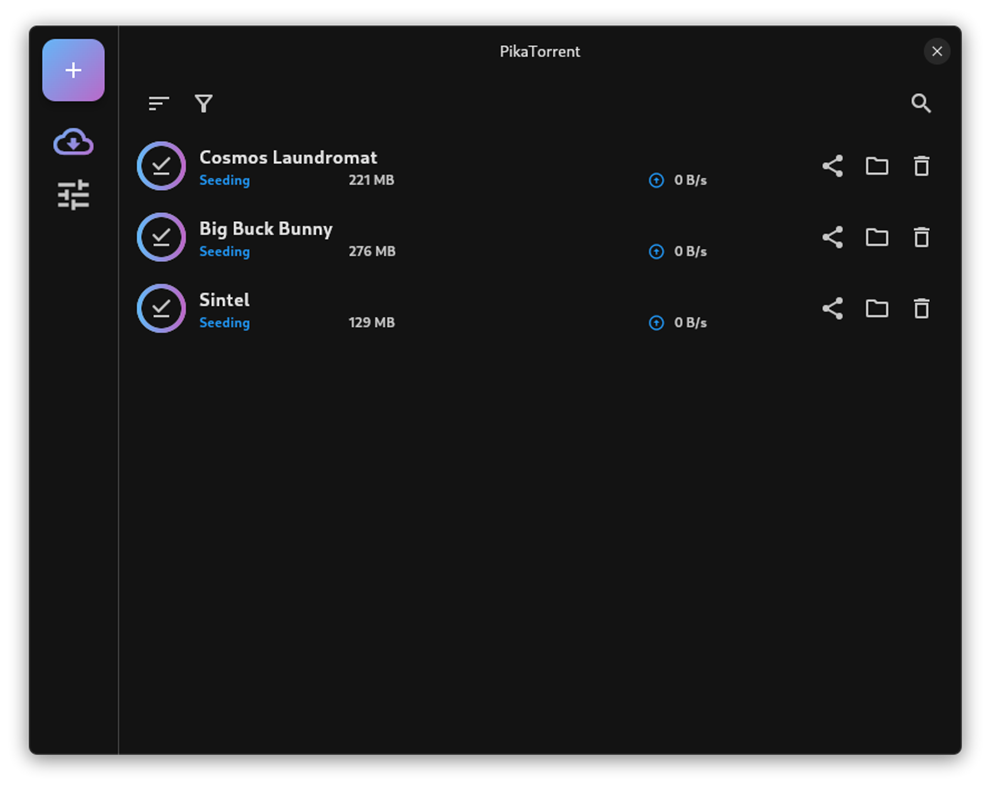
Task: Open the downloads view in the sidebar
Action: pyautogui.click(x=73, y=141)
